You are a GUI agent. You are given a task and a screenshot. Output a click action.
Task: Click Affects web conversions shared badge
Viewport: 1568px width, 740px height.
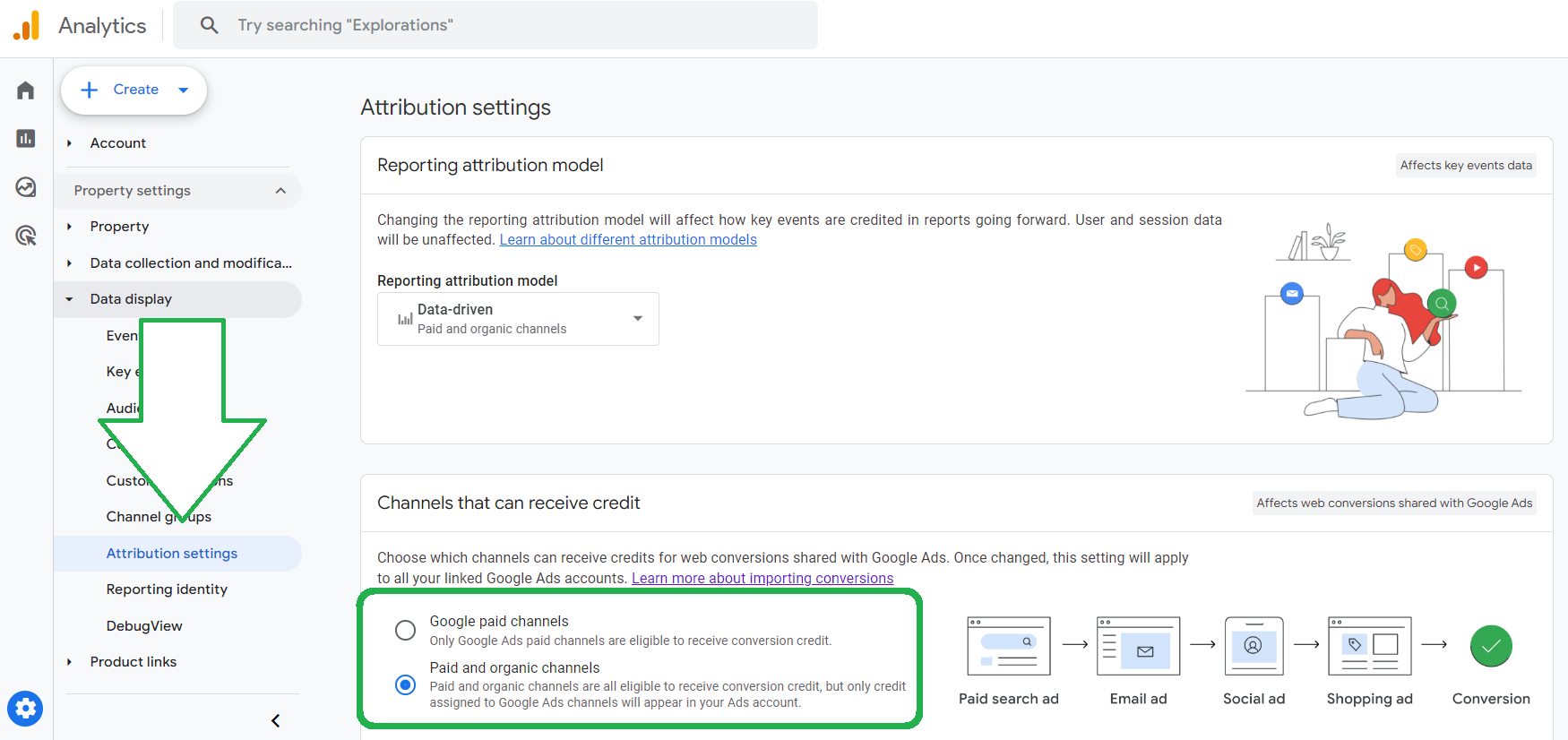[1394, 503]
